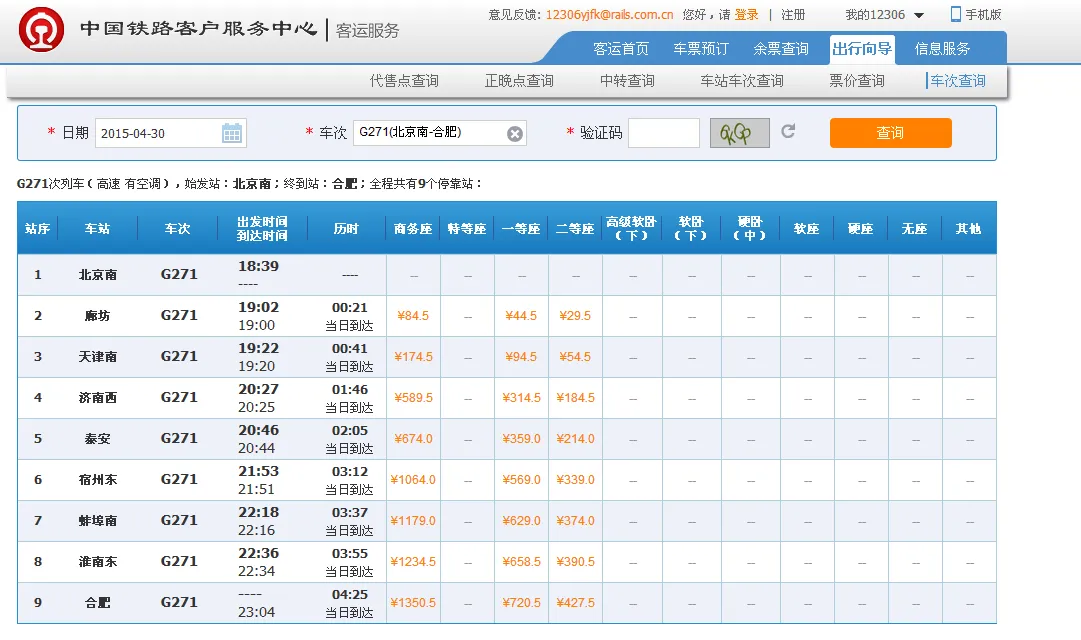Click the ¥29.5 second class price

(575, 315)
